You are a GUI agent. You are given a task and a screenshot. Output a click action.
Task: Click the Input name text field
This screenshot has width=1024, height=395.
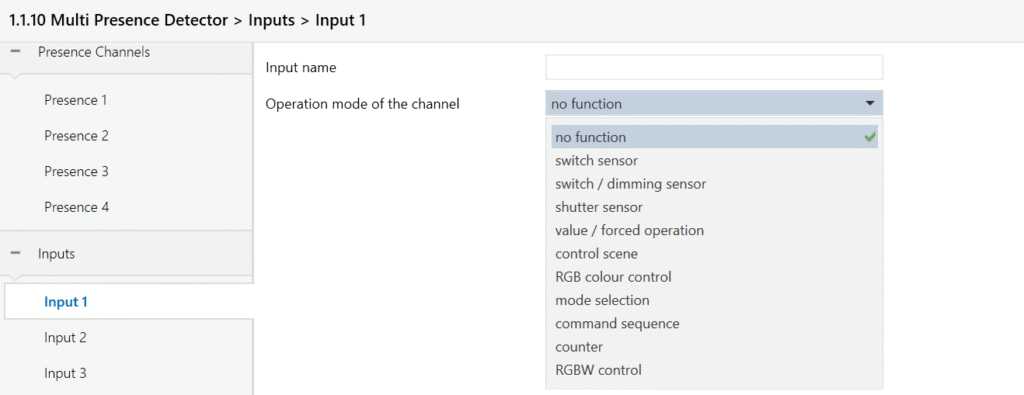tap(714, 67)
